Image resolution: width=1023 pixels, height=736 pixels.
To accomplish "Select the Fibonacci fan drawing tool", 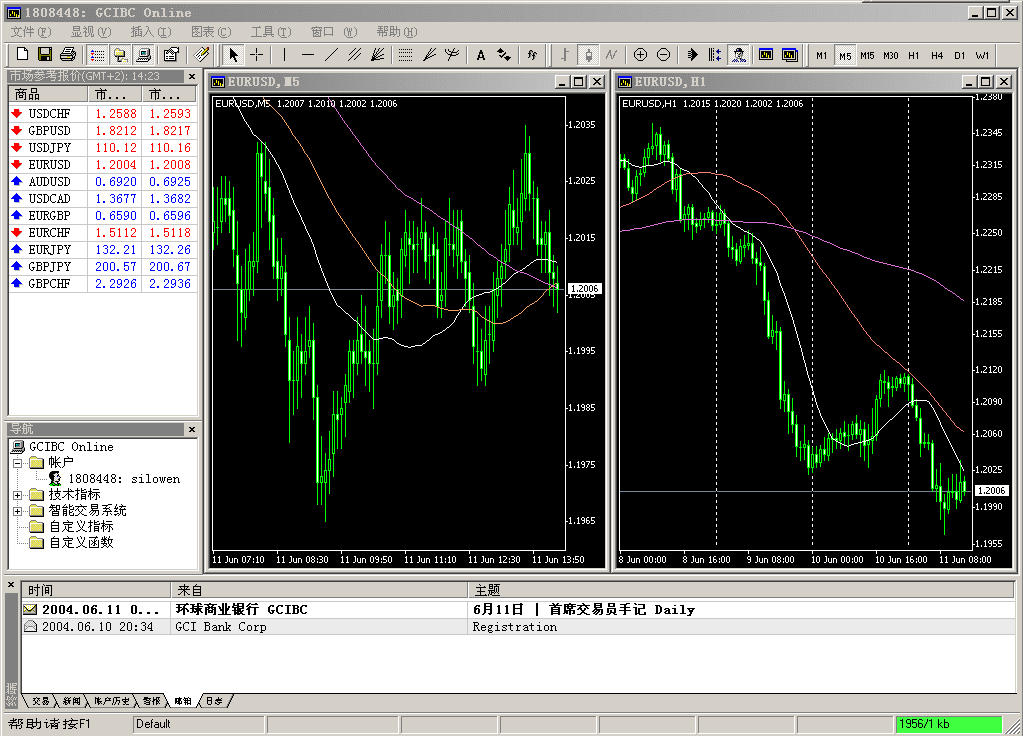I will coord(428,55).
